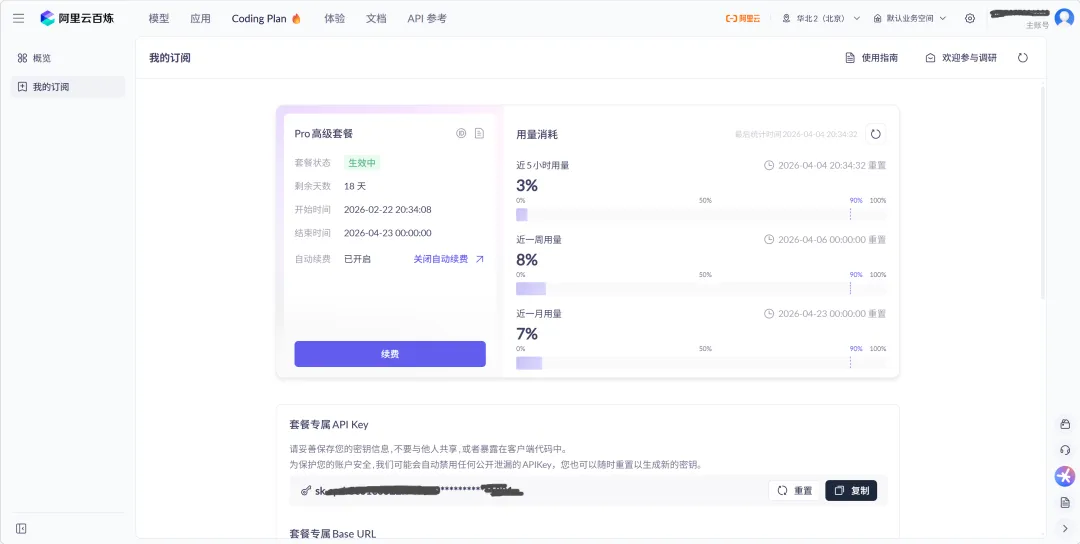Click the 复制 copy API key button
1080x544 pixels.
tap(851, 490)
